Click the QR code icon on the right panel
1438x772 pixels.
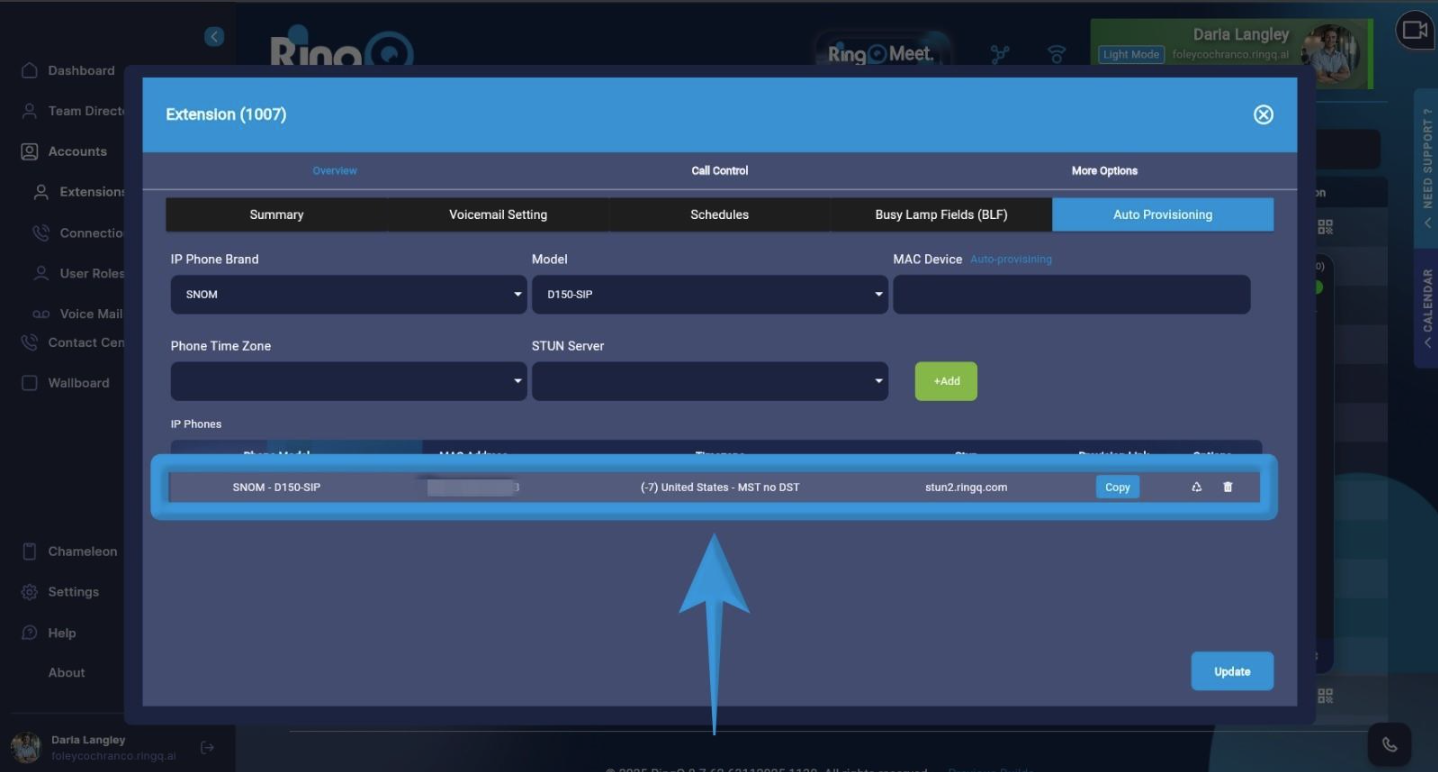1326,226
